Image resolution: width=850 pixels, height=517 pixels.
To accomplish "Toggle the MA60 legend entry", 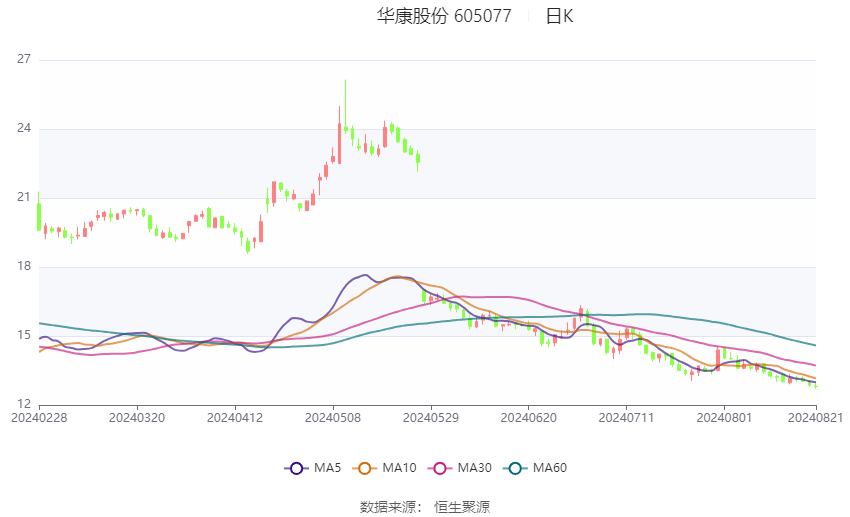I will pyautogui.click(x=535, y=468).
